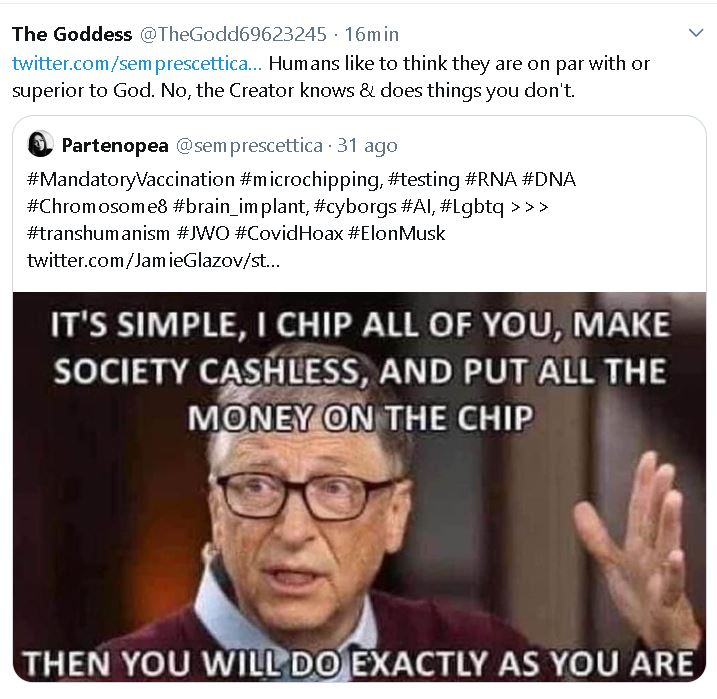Image resolution: width=717 pixels, height=699 pixels.
Task: Click Partenopea's profile avatar
Action: tap(41, 144)
